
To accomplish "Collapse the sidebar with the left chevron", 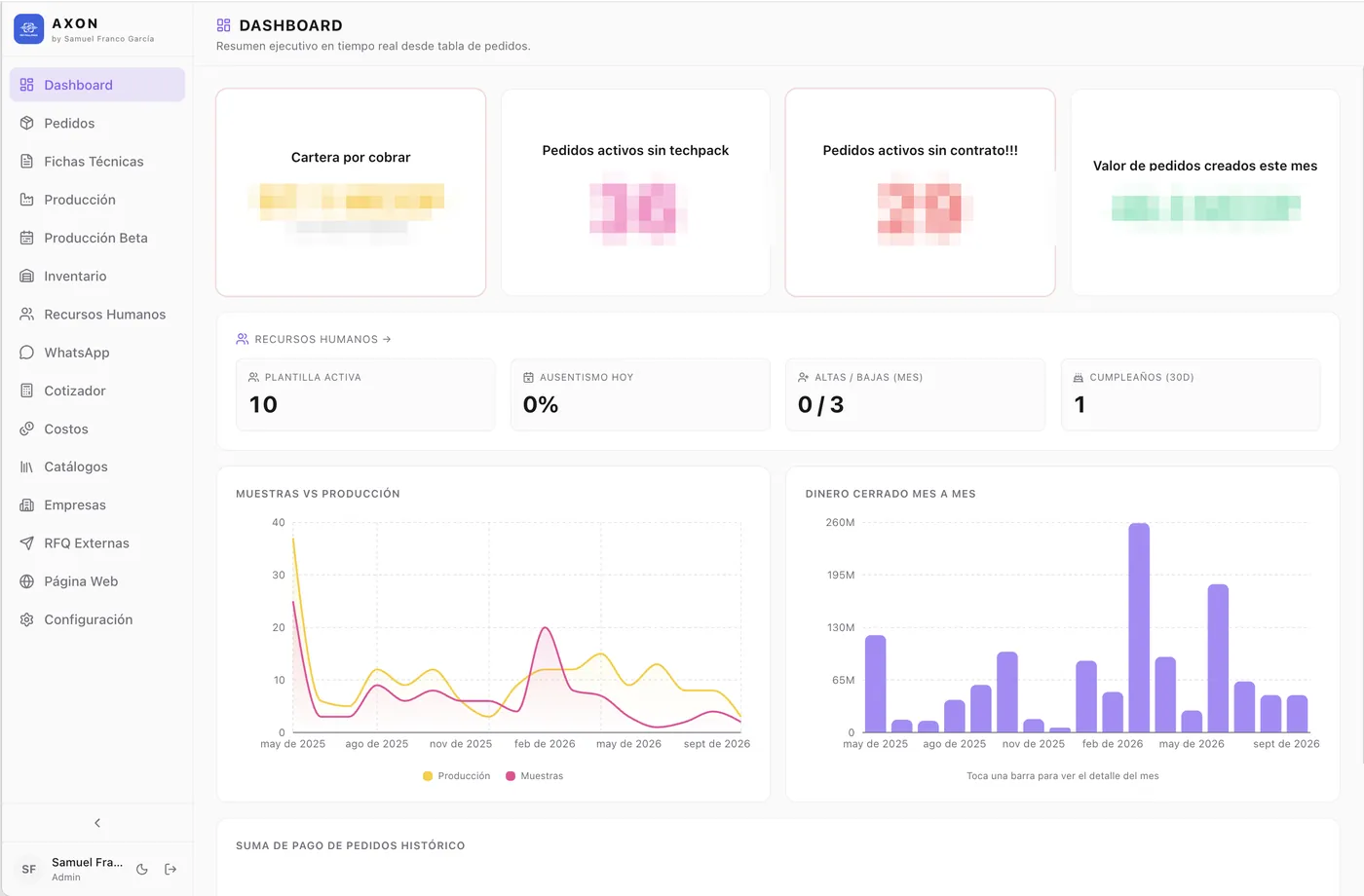I will (x=97, y=823).
